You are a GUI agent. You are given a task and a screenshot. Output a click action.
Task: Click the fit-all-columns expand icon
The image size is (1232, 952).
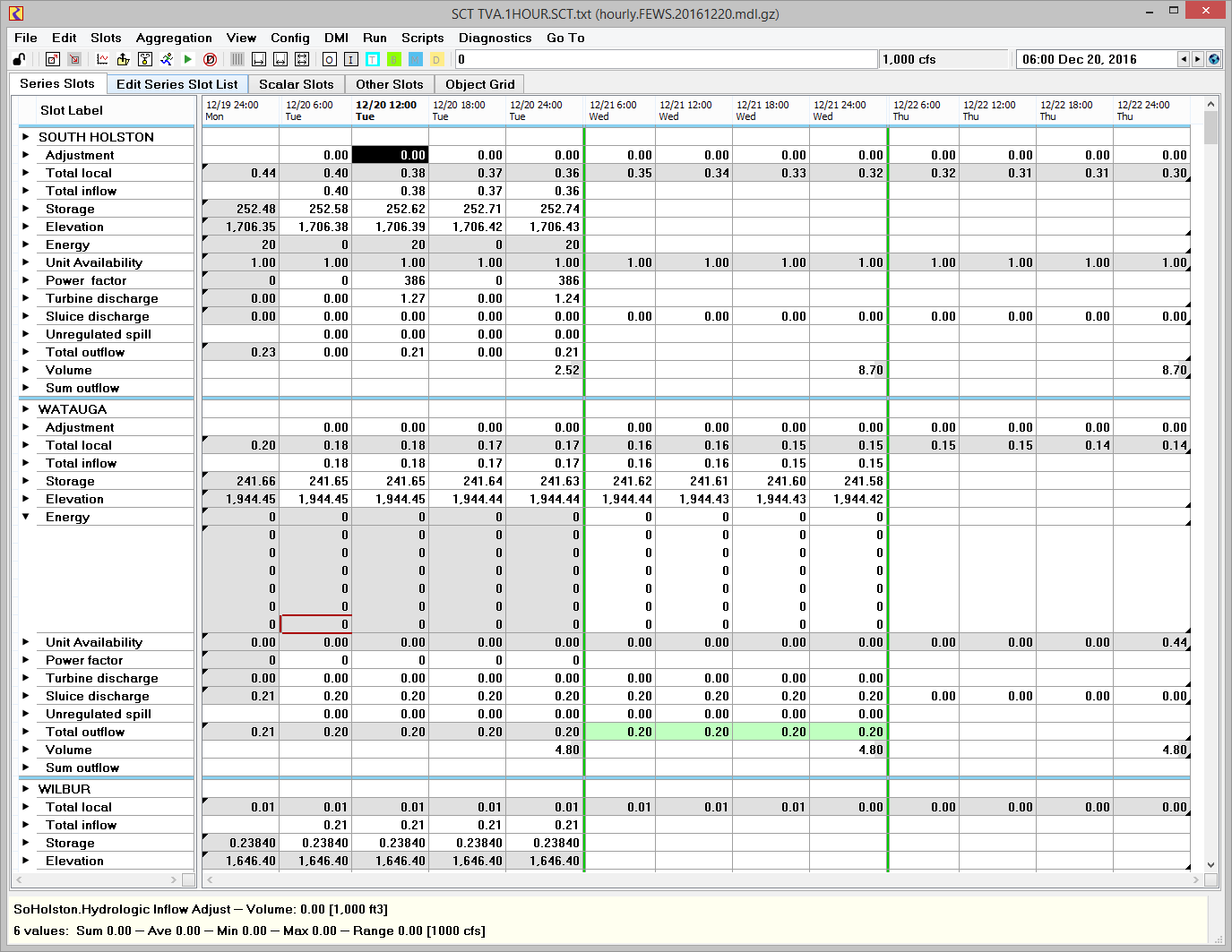pyautogui.click(x=302, y=59)
